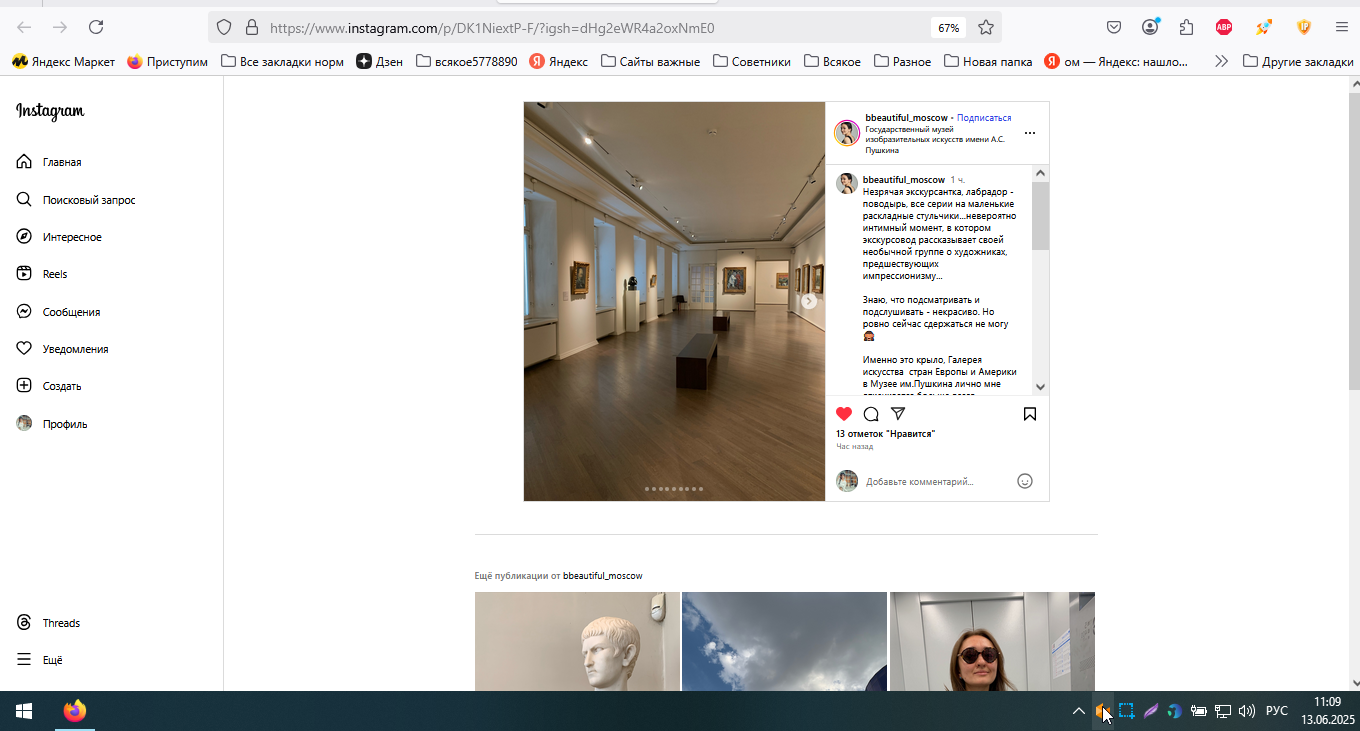Save the post with bookmark icon
The height and width of the screenshot is (731, 1360).
click(x=1030, y=414)
